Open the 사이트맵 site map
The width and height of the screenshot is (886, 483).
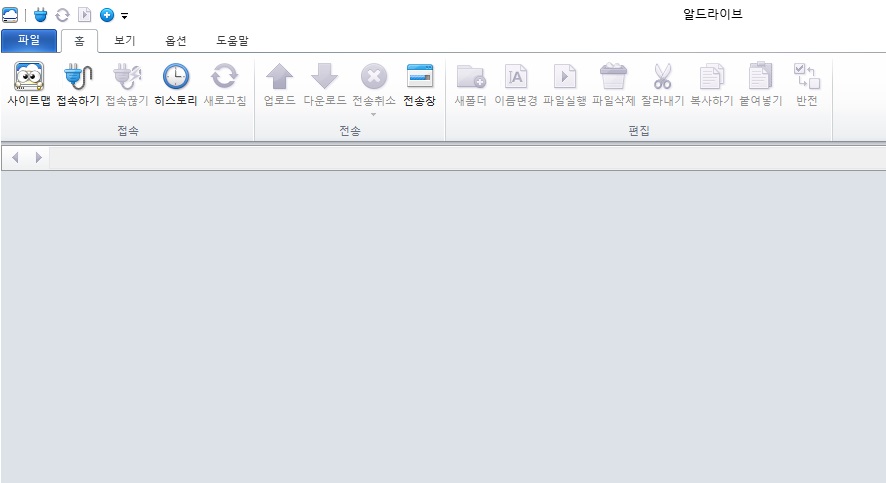[29, 84]
